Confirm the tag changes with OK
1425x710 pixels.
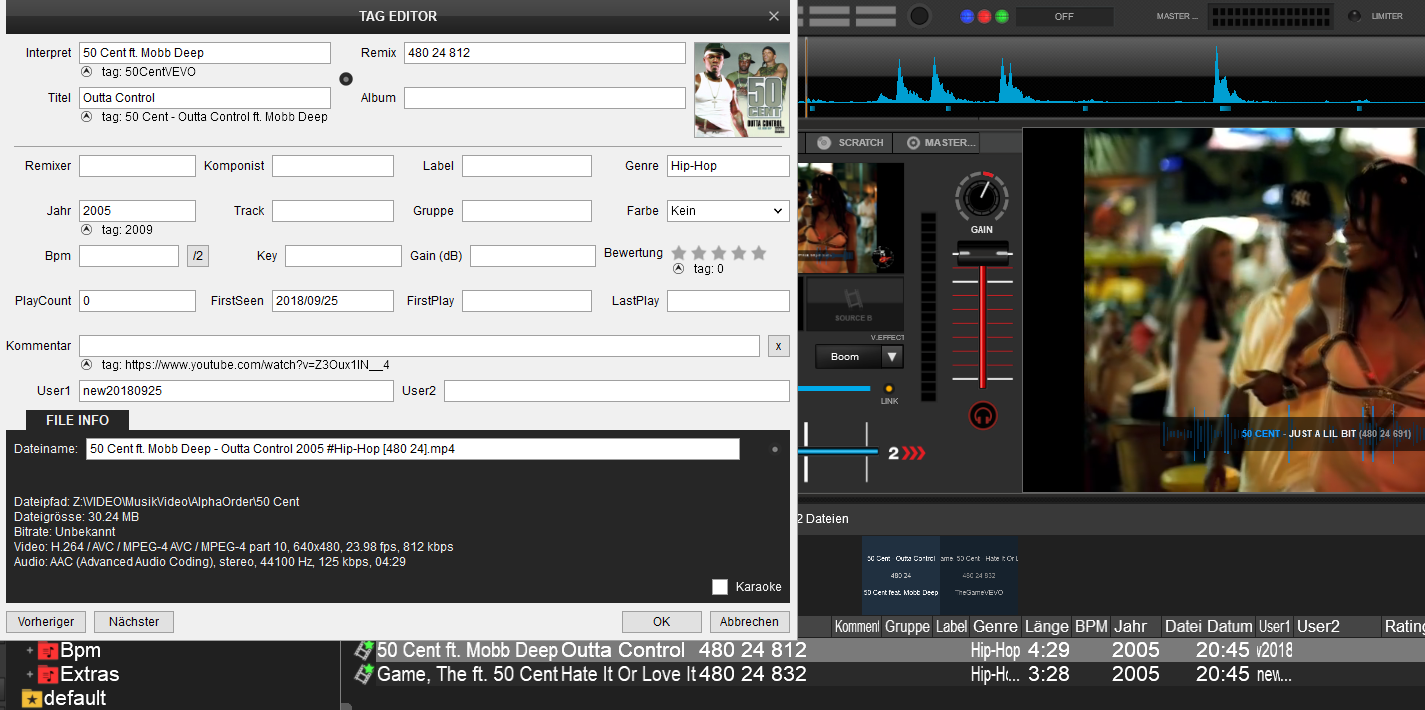(661, 622)
